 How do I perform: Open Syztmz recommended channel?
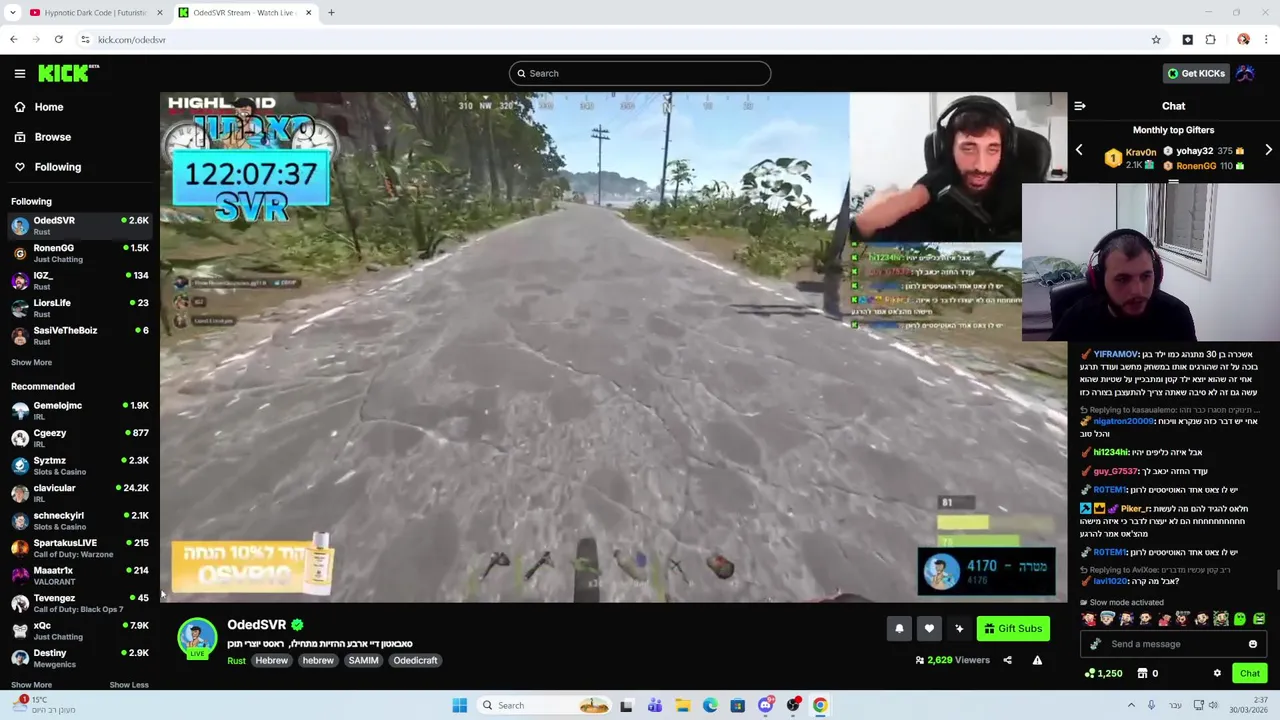pos(80,466)
